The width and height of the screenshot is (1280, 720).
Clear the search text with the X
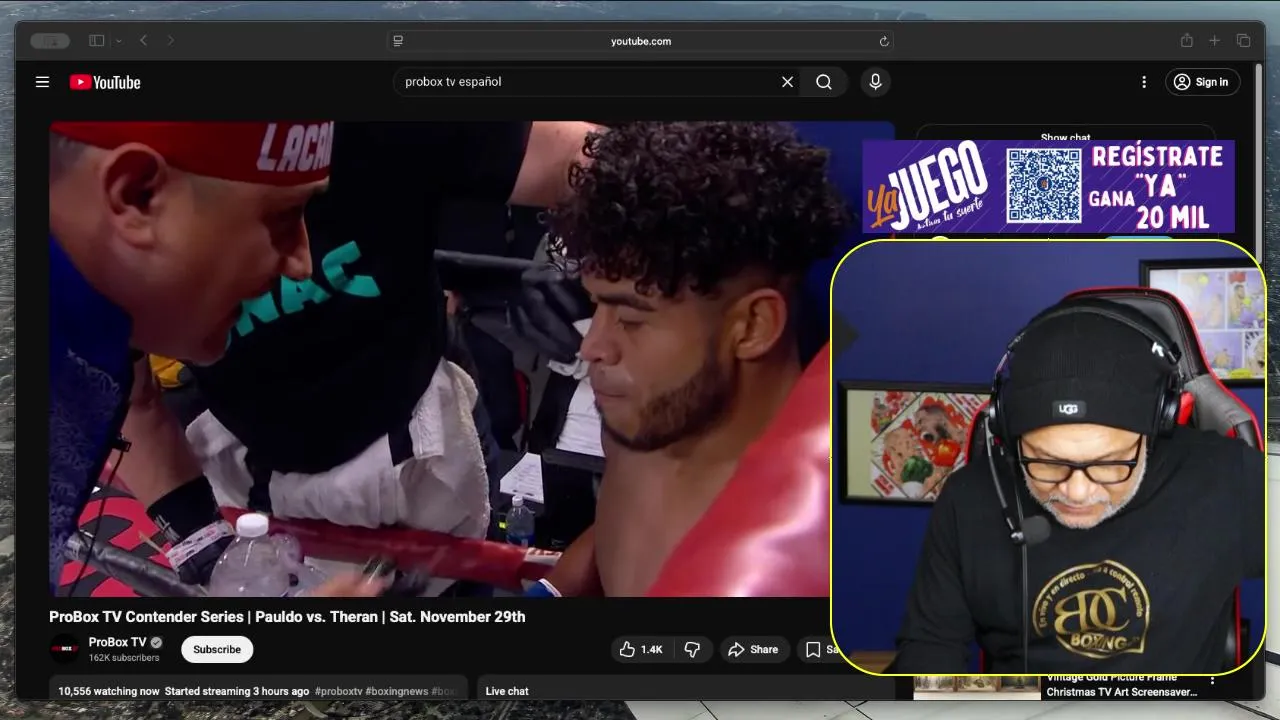787,82
